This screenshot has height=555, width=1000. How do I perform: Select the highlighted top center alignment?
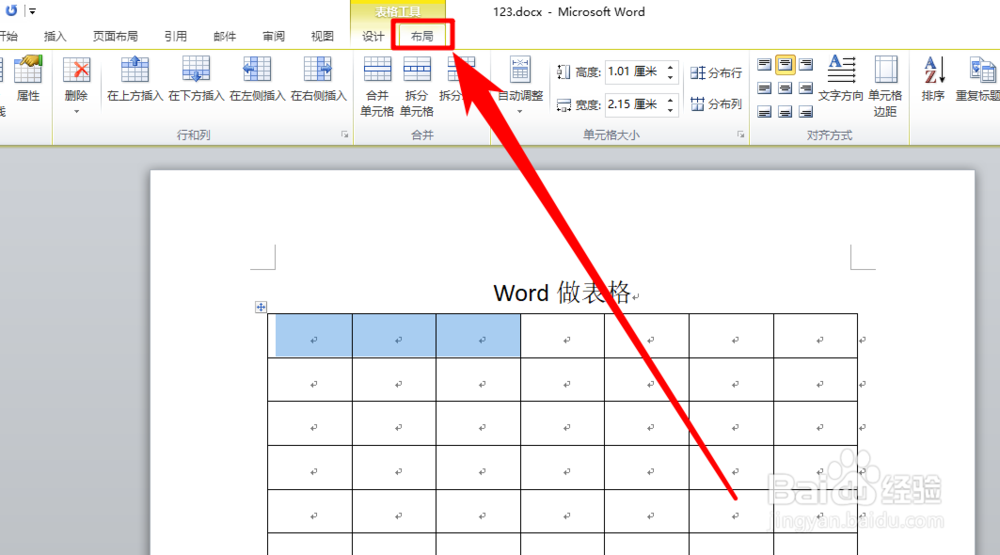[x=785, y=64]
